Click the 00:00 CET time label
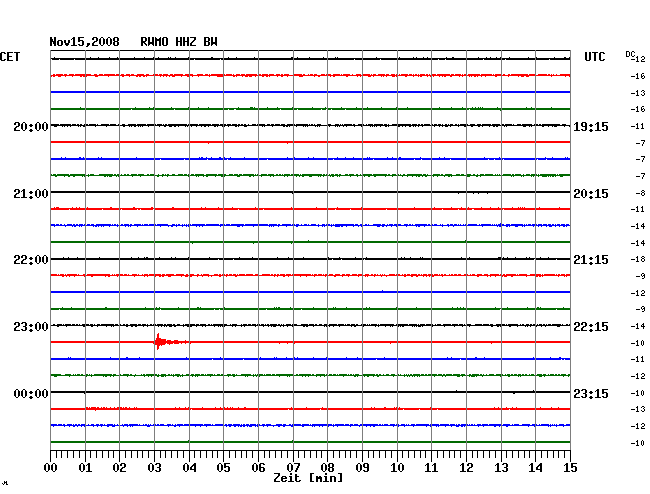The height and width of the screenshot is (494, 650). point(31,393)
